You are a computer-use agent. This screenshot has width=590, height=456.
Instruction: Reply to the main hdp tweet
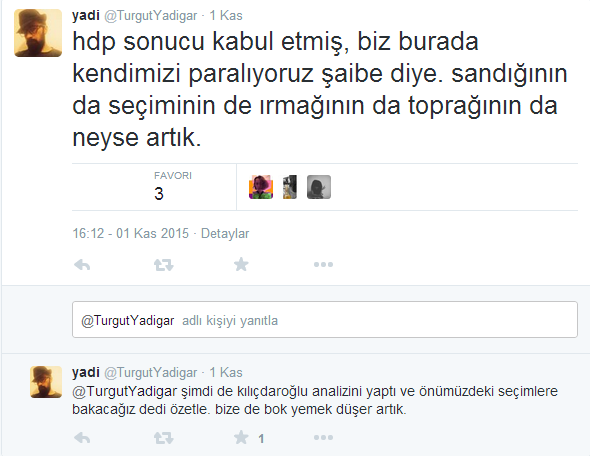[82, 265]
